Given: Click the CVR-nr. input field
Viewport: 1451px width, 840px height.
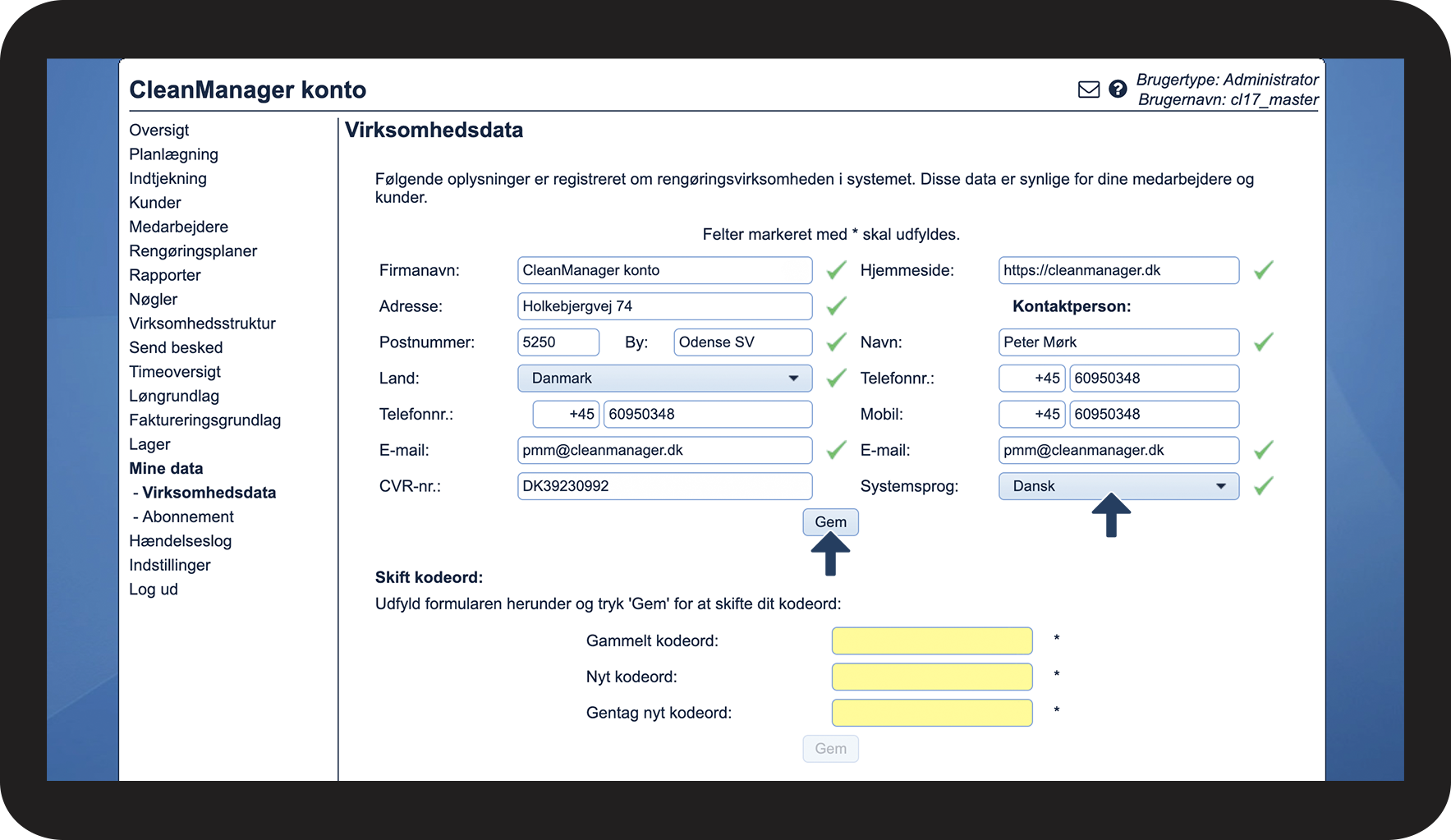Looking at the screenshot, I should pos(664,486).
